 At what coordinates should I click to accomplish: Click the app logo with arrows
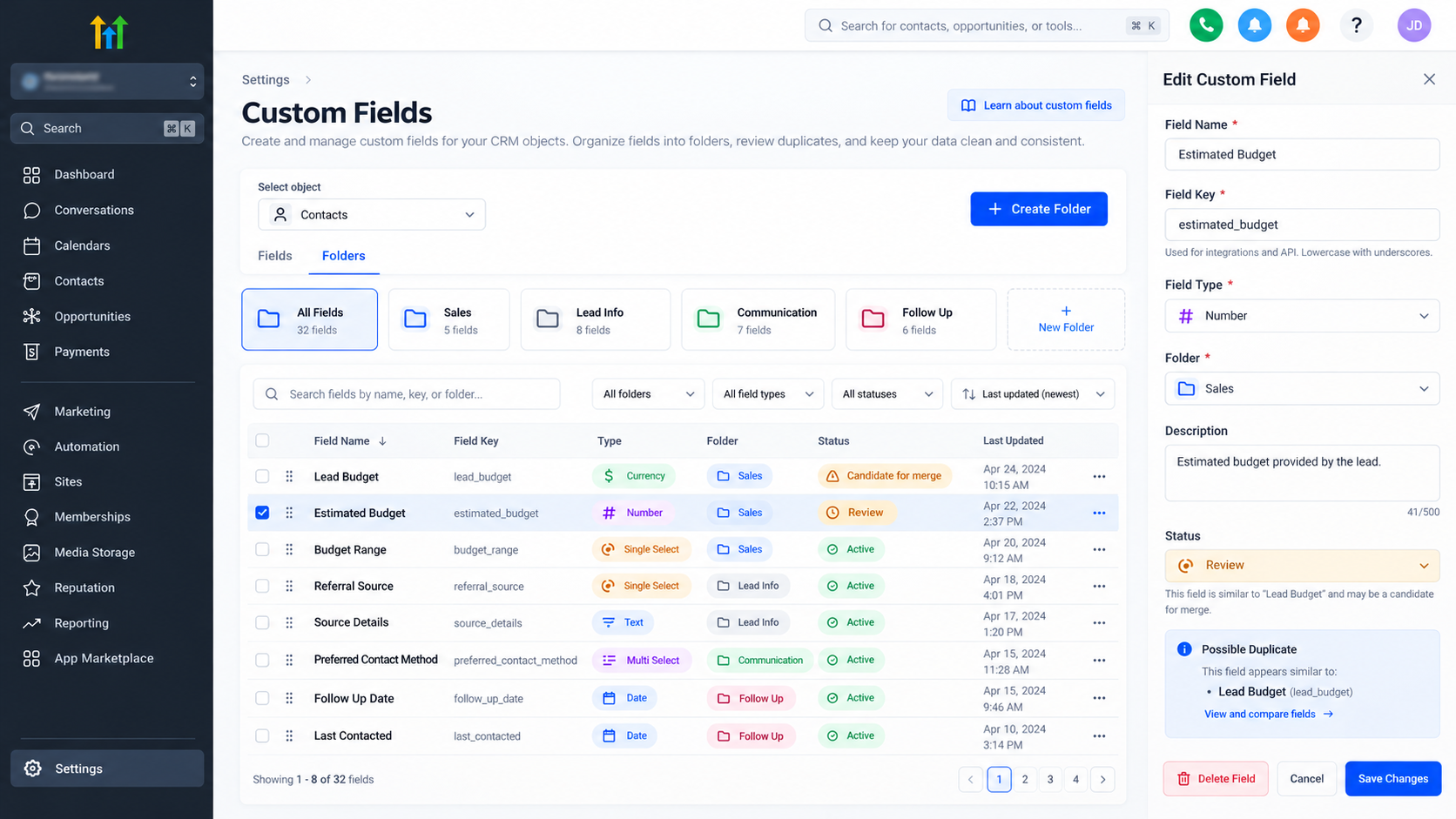pos(109,31)
